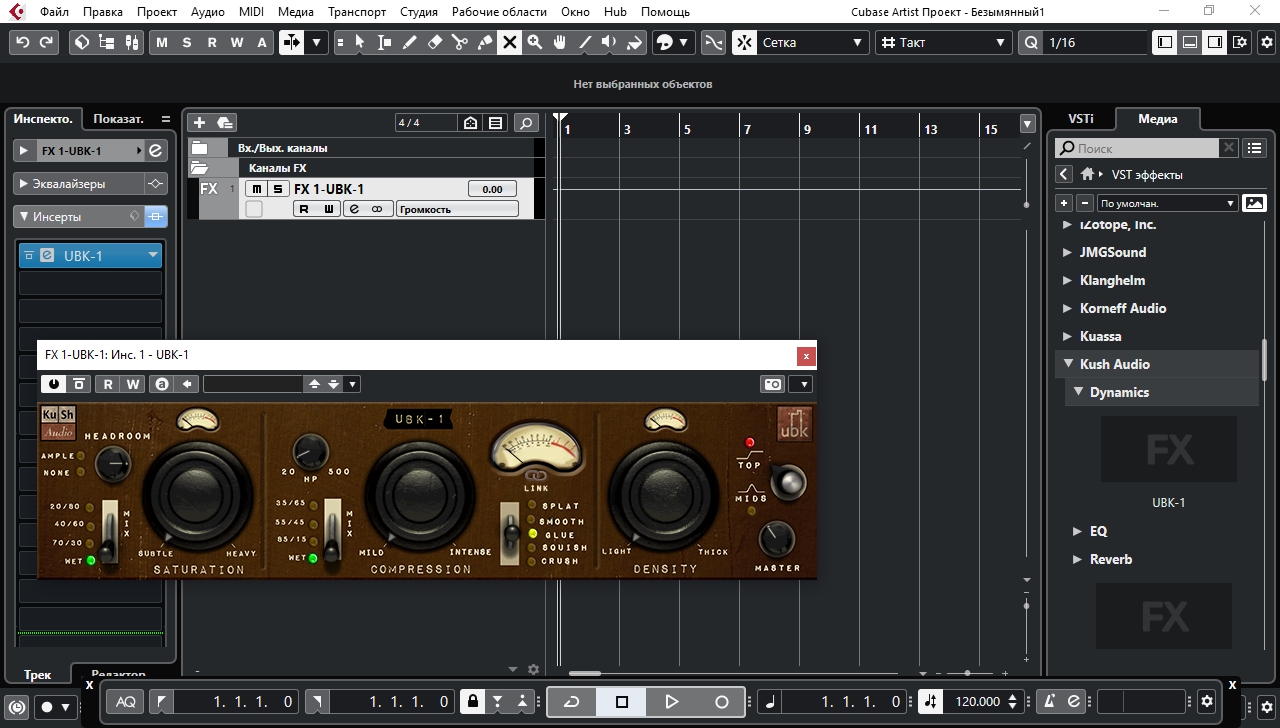1280x728 pixels.
Task: Pick the Eraser tool in toolbar
Action: tap(434, 43)
